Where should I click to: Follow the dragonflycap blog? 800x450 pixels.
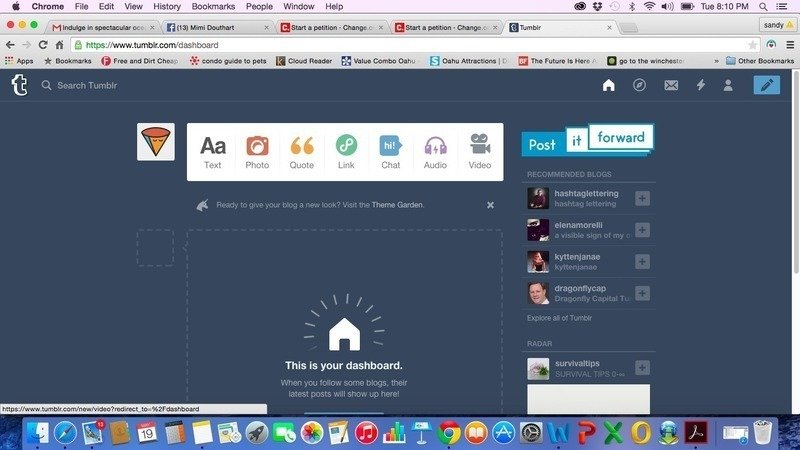click(x=642, y=293)
